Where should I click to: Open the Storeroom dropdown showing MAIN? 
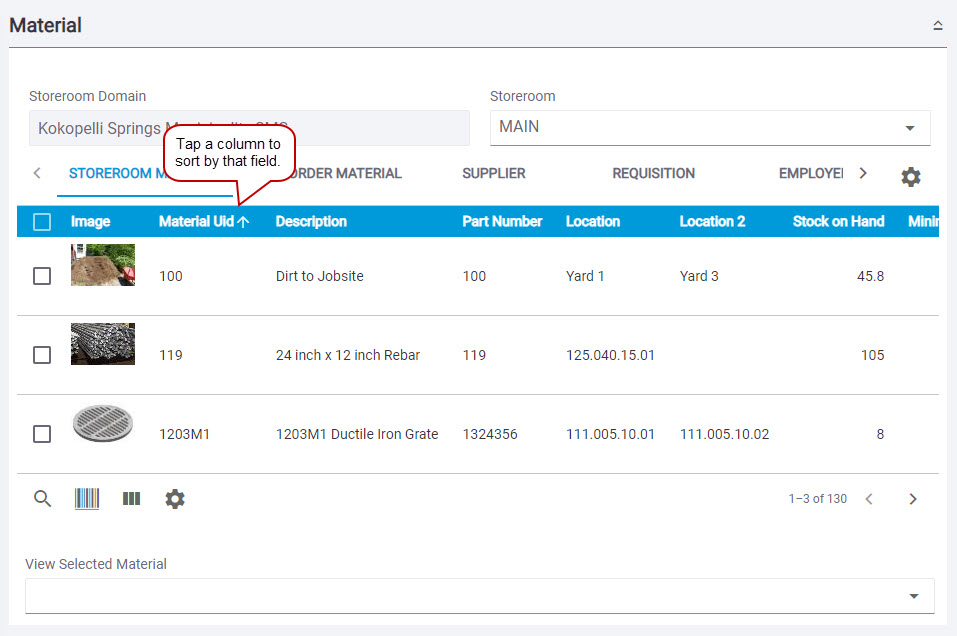coord(709,128)
